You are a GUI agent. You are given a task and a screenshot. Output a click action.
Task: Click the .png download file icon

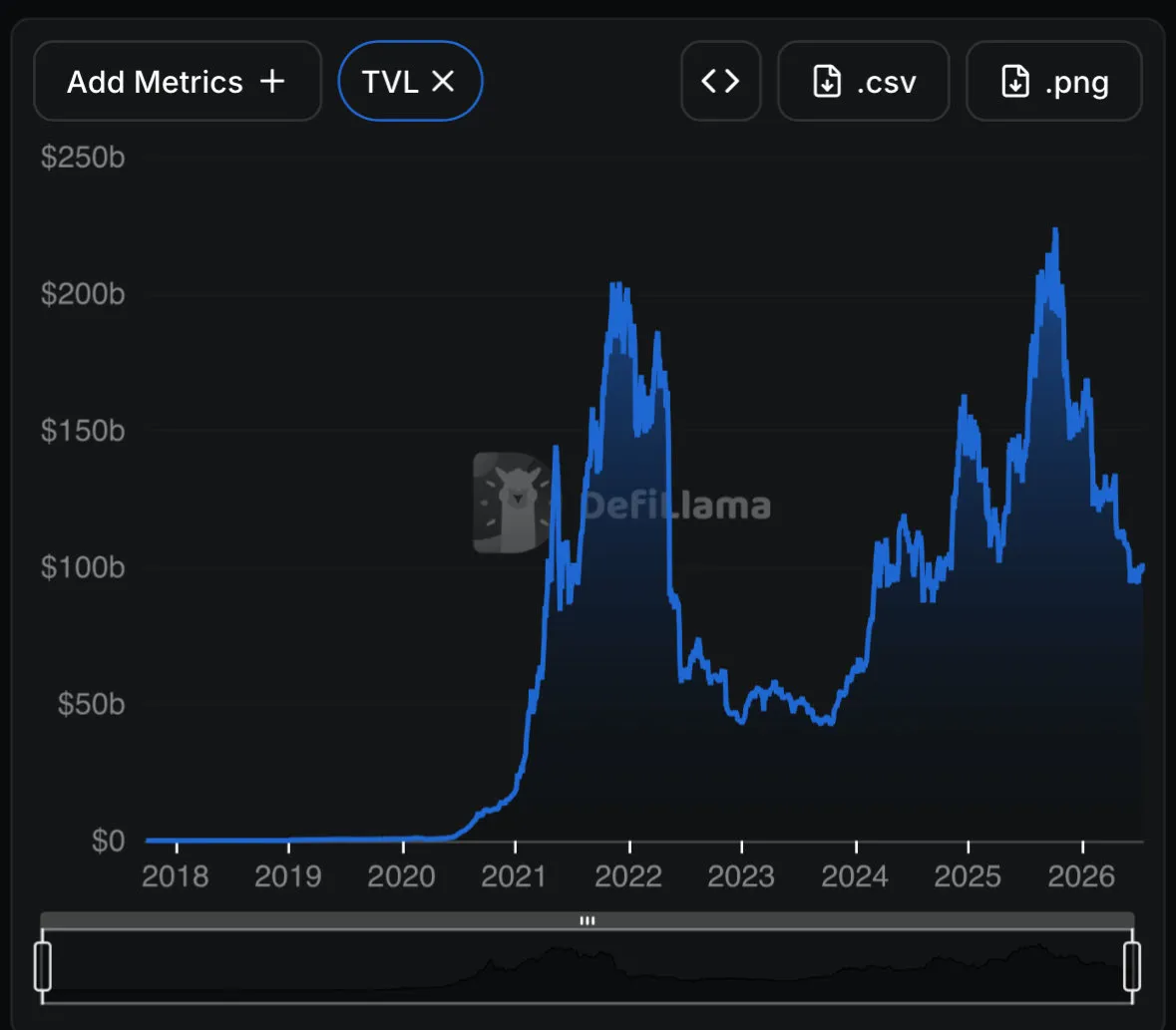click(x=1015, y=81)
